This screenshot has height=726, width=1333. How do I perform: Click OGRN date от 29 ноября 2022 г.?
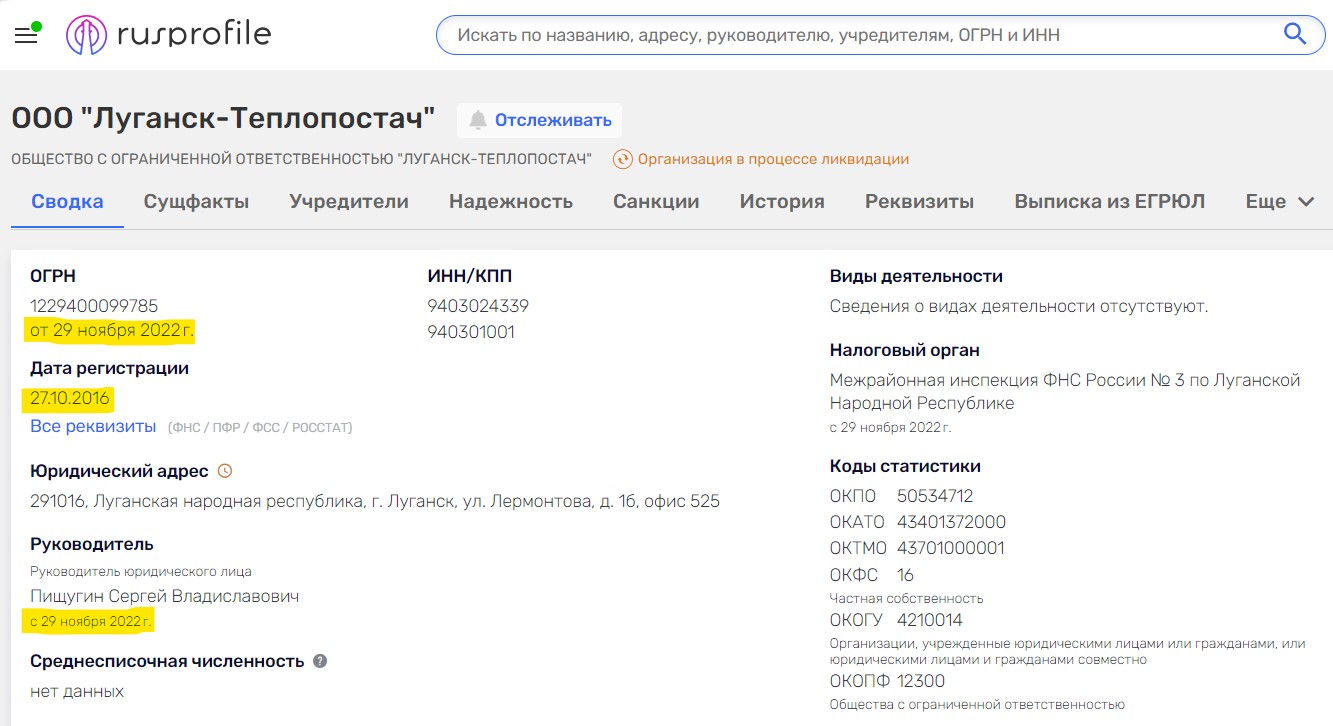[x=110, y=330]
